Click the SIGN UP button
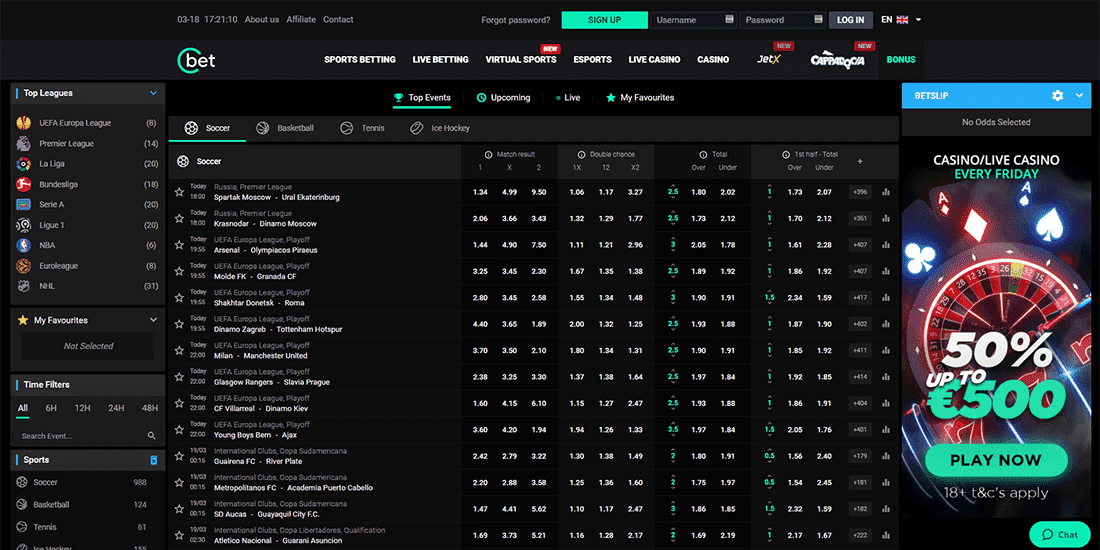The height and width of the screenshot is (550, 1100). click(x=604, y=20)
